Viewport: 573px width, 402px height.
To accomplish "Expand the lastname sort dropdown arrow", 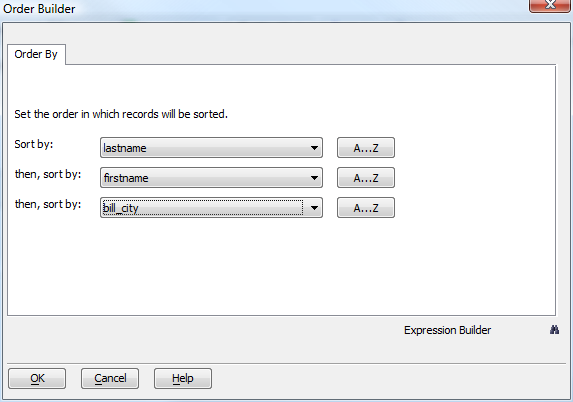I will pyautogui.click(x=314, y=148).
